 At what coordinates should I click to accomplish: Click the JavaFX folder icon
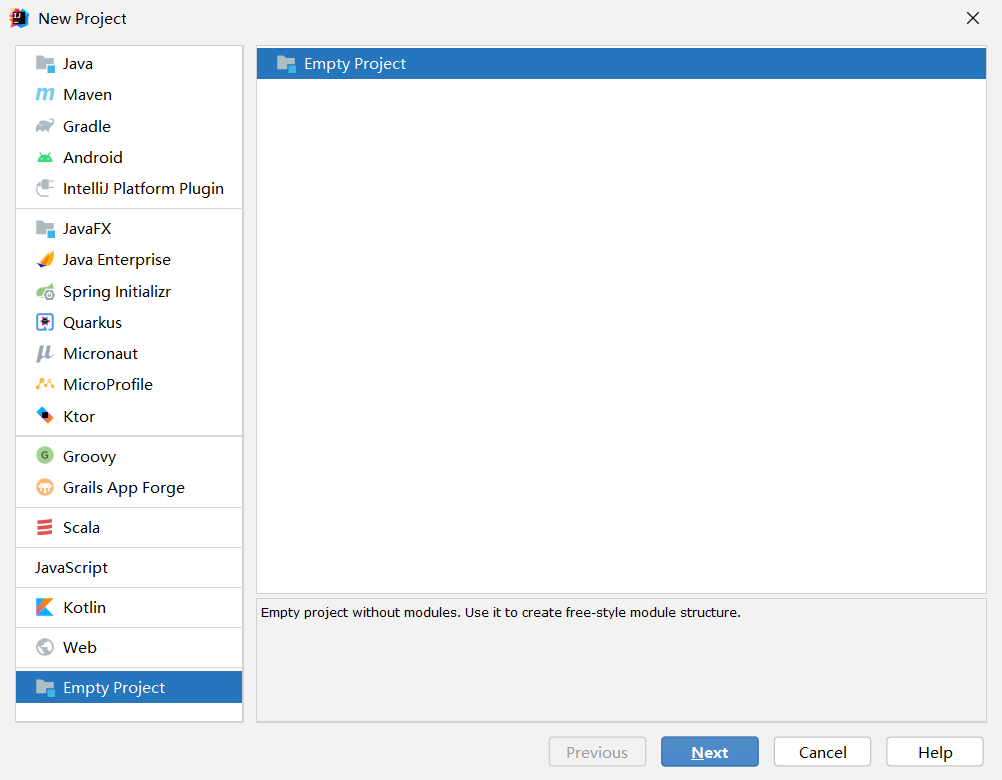[x=45, y=229]
